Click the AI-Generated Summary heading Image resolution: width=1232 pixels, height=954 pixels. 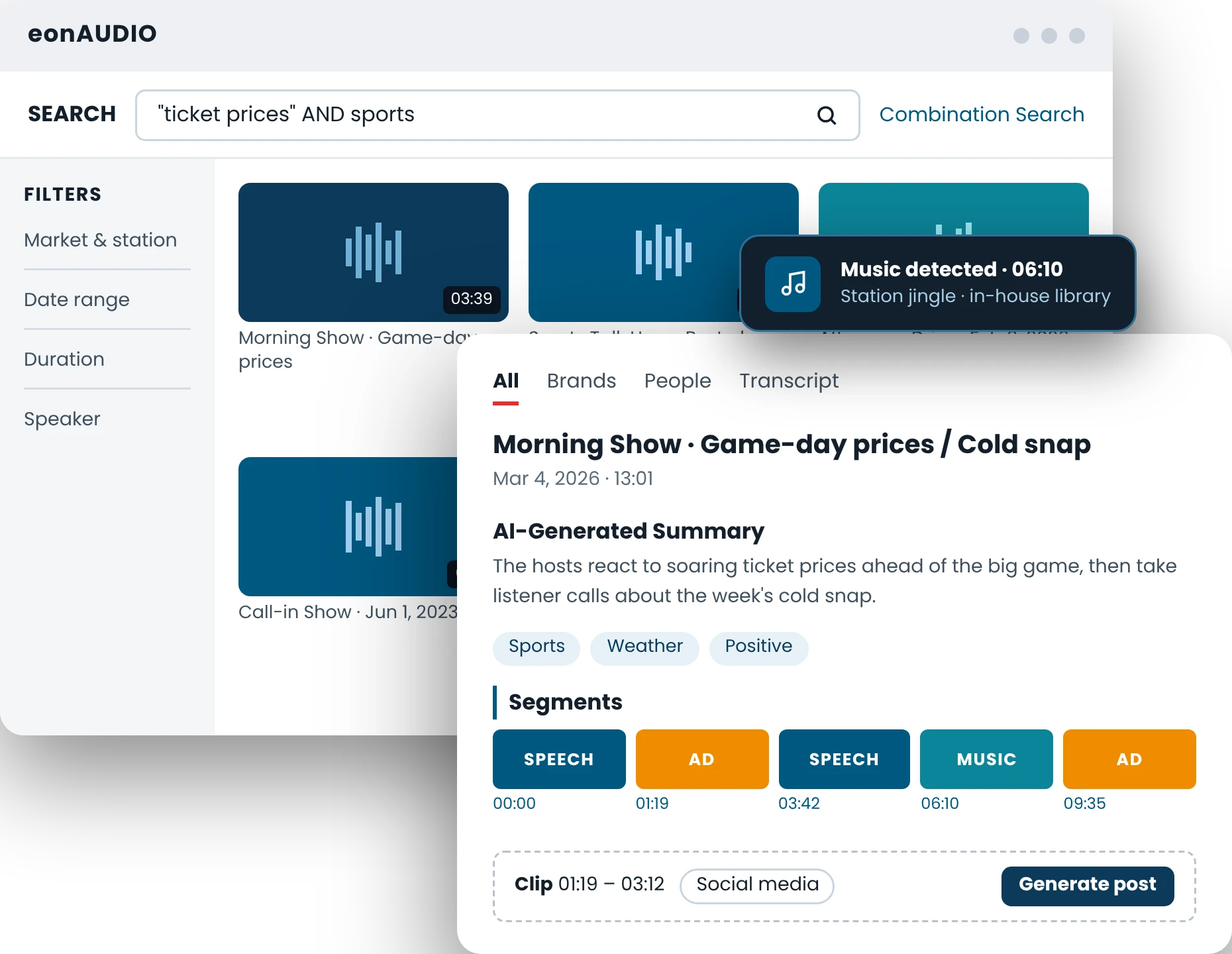coord(629,531)
